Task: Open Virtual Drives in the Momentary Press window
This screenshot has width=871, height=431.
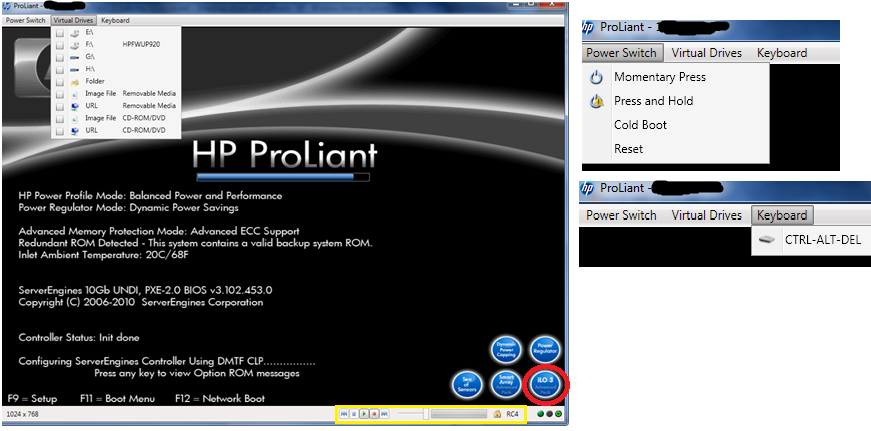Action: (x=707, y=53)
